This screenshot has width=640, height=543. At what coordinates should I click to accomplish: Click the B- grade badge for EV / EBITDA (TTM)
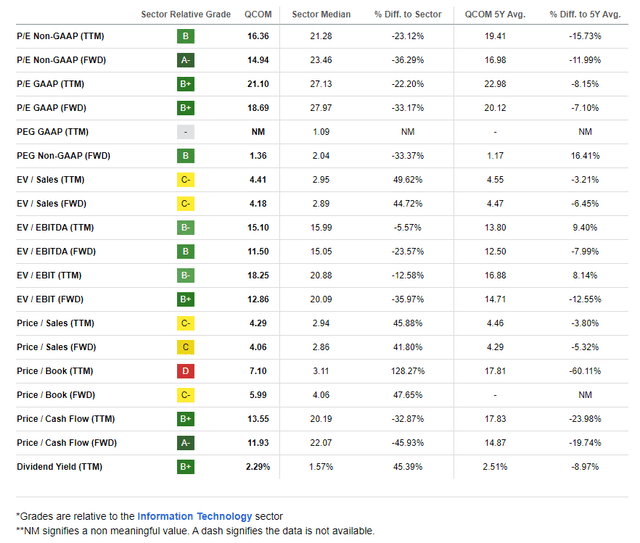186,227
